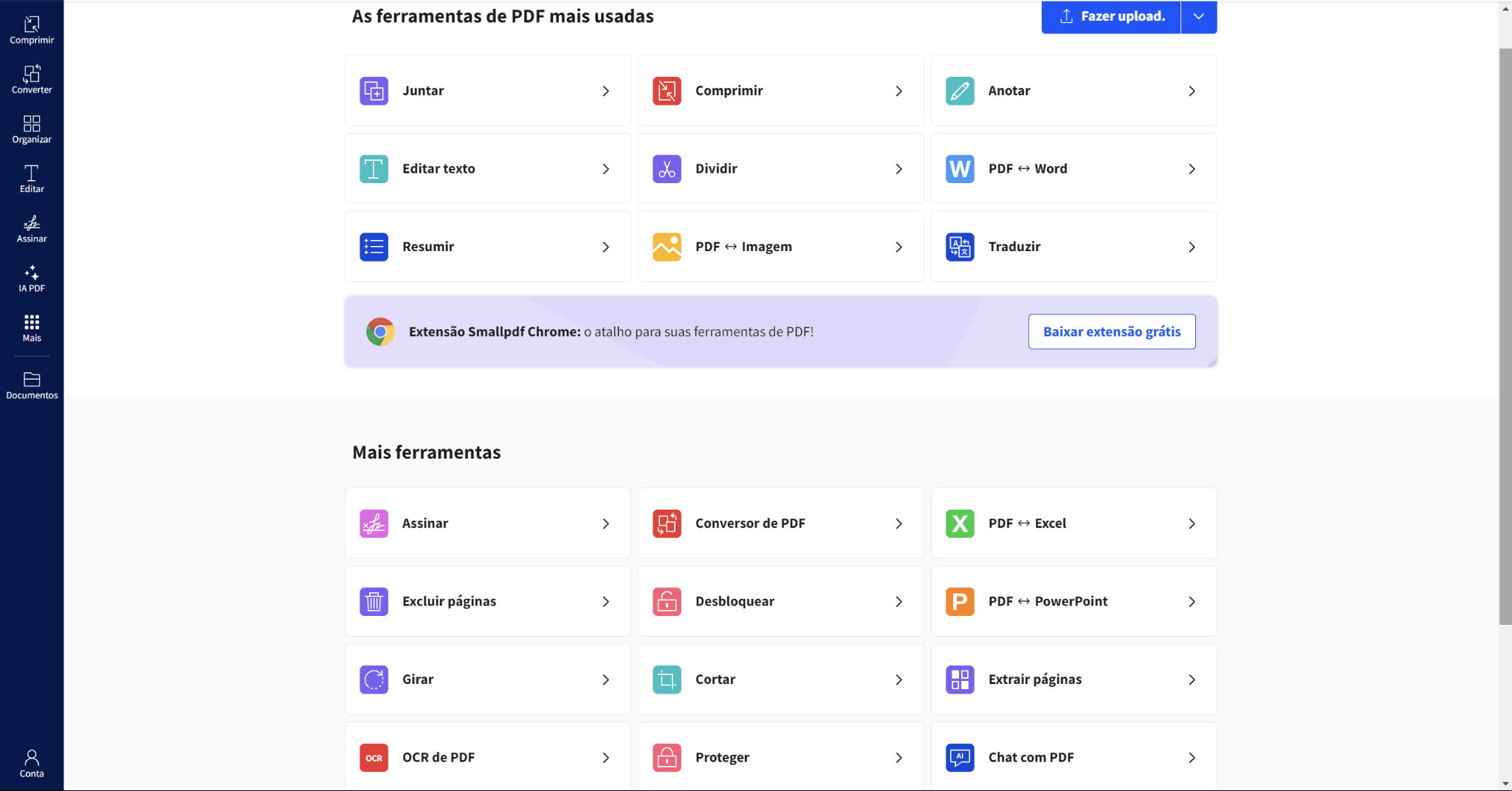
Task: Open Converter in the left sidebar
Action: click(x=32, y=79)
